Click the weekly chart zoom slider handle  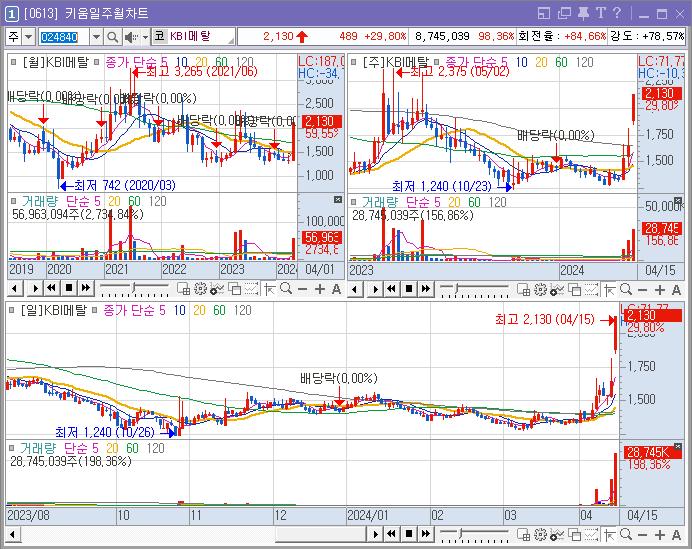click(456, 289)
